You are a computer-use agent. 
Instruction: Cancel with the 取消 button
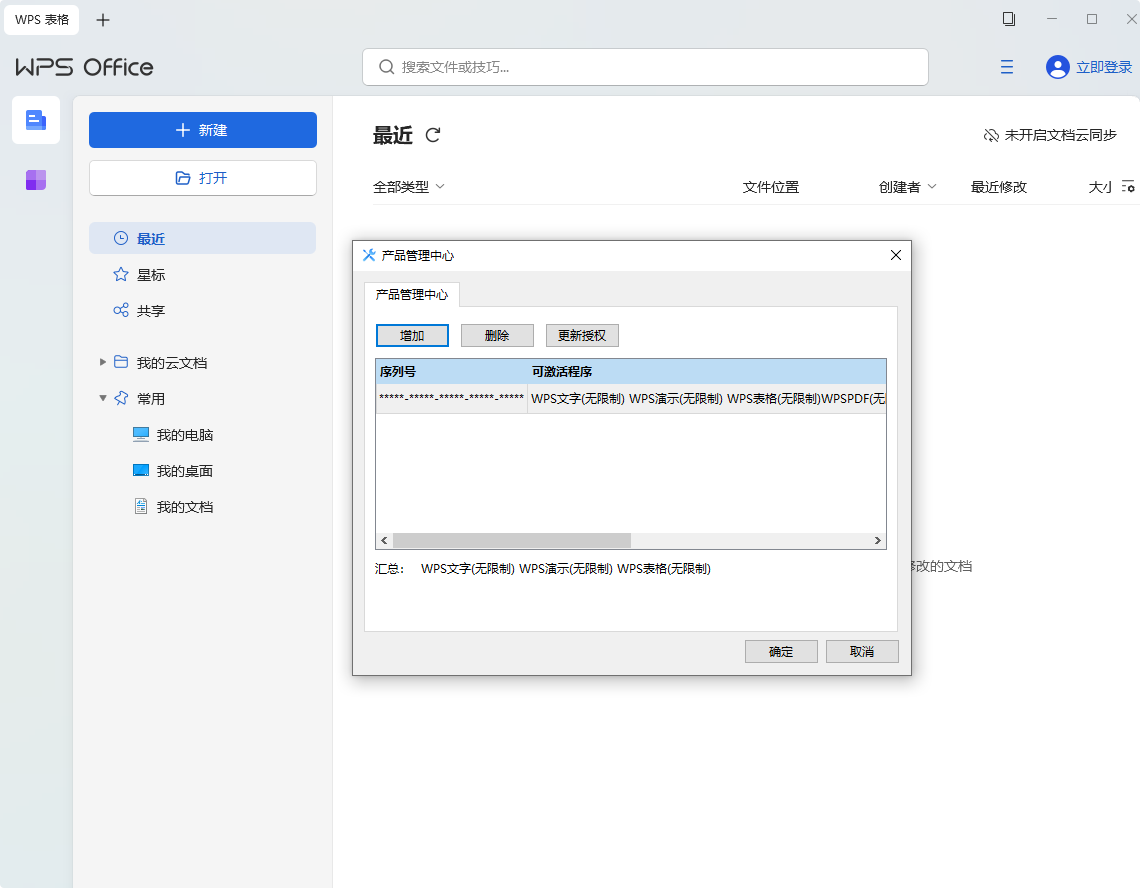point(862,652)
